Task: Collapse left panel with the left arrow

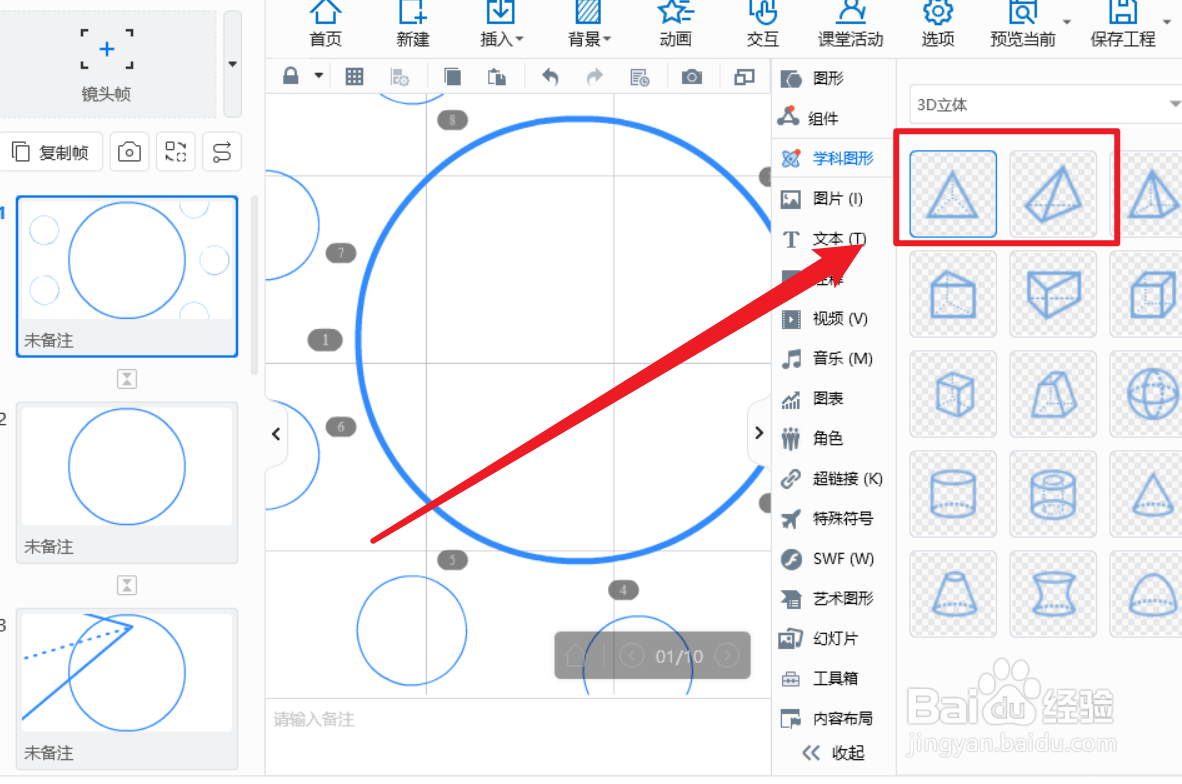Action: tap(276, 434)
